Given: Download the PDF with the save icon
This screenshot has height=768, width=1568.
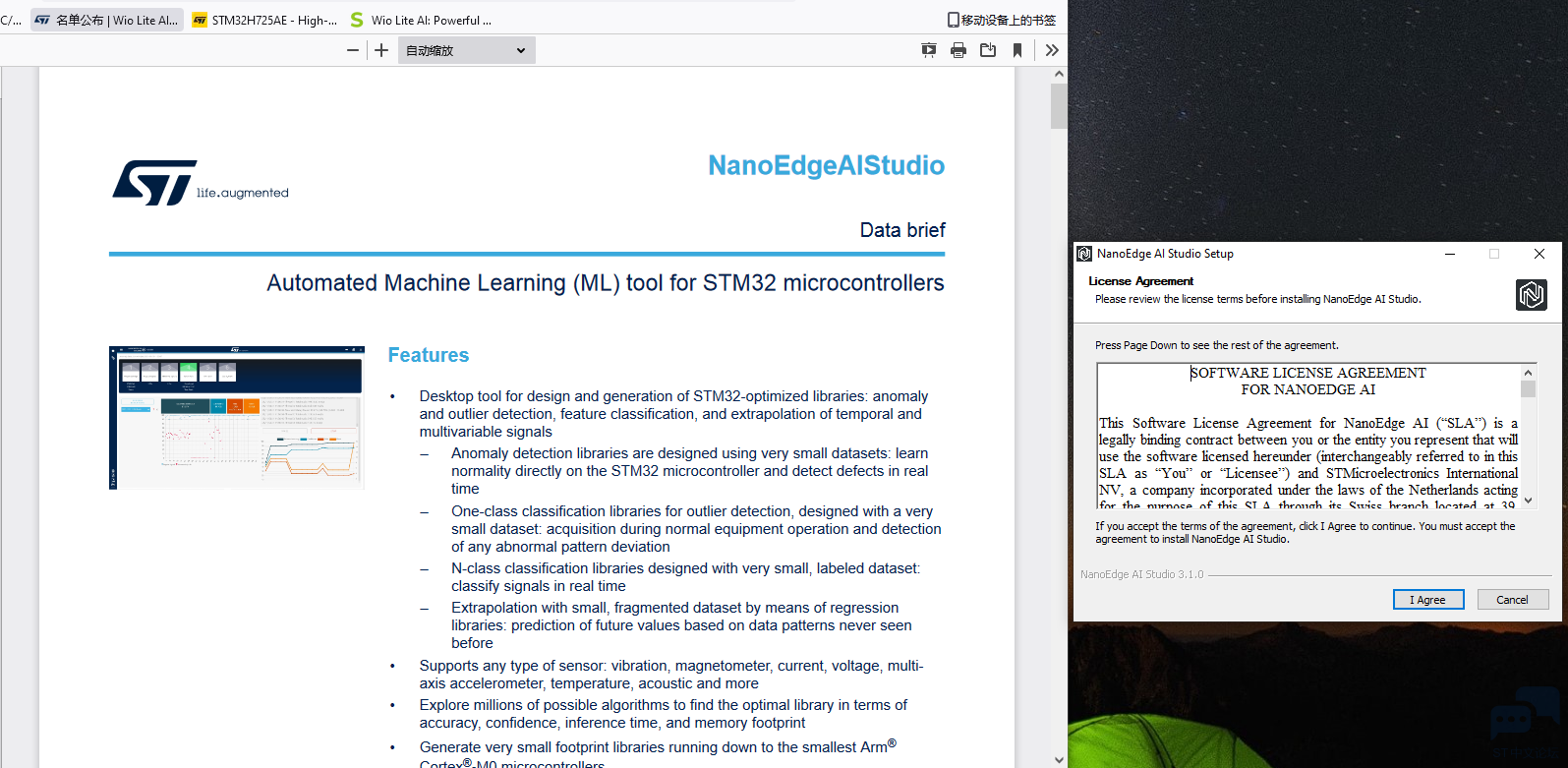Looking at the screenshot, I should [988, 50].
